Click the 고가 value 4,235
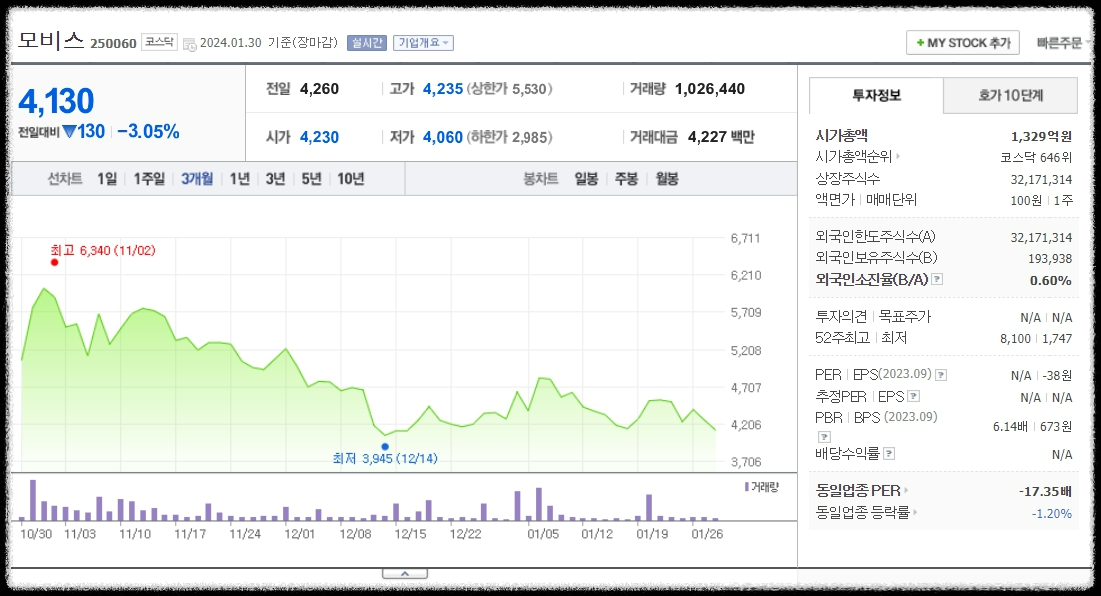1101x596 pixels. (442, 89)
